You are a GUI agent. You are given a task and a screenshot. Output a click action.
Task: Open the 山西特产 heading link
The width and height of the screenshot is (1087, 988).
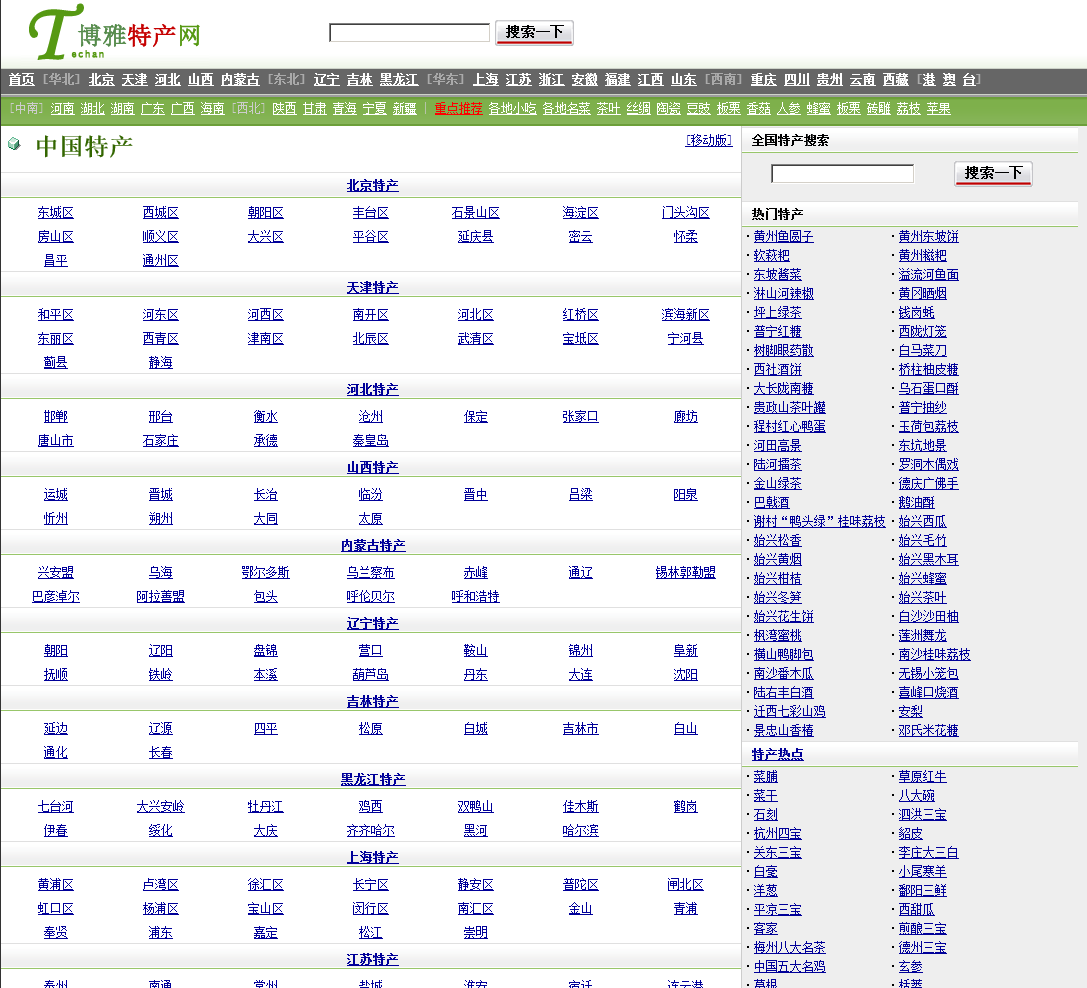point(372,468)
